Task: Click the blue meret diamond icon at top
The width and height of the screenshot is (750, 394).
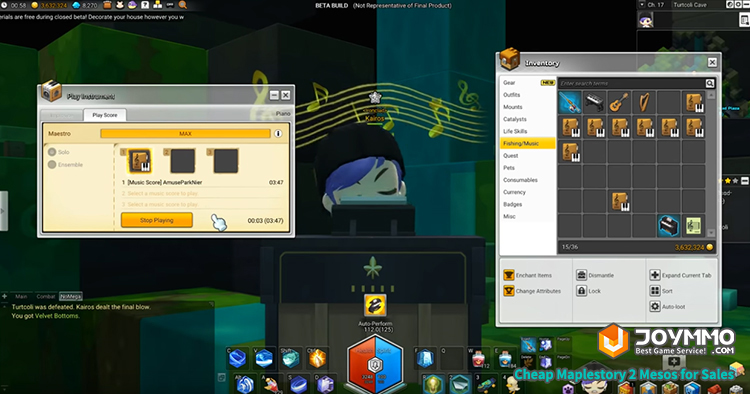Action: [x=76, y=5]
